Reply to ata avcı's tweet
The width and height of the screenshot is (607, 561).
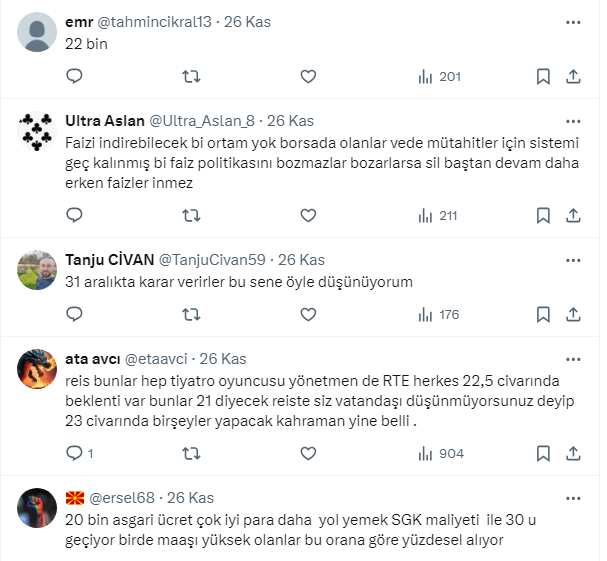coord(74,453)
